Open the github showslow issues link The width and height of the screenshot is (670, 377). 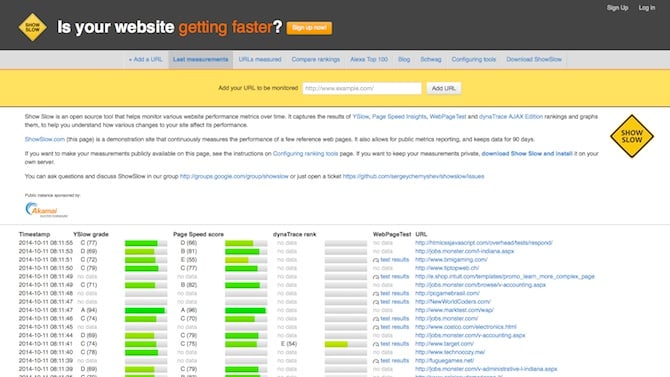413,176
